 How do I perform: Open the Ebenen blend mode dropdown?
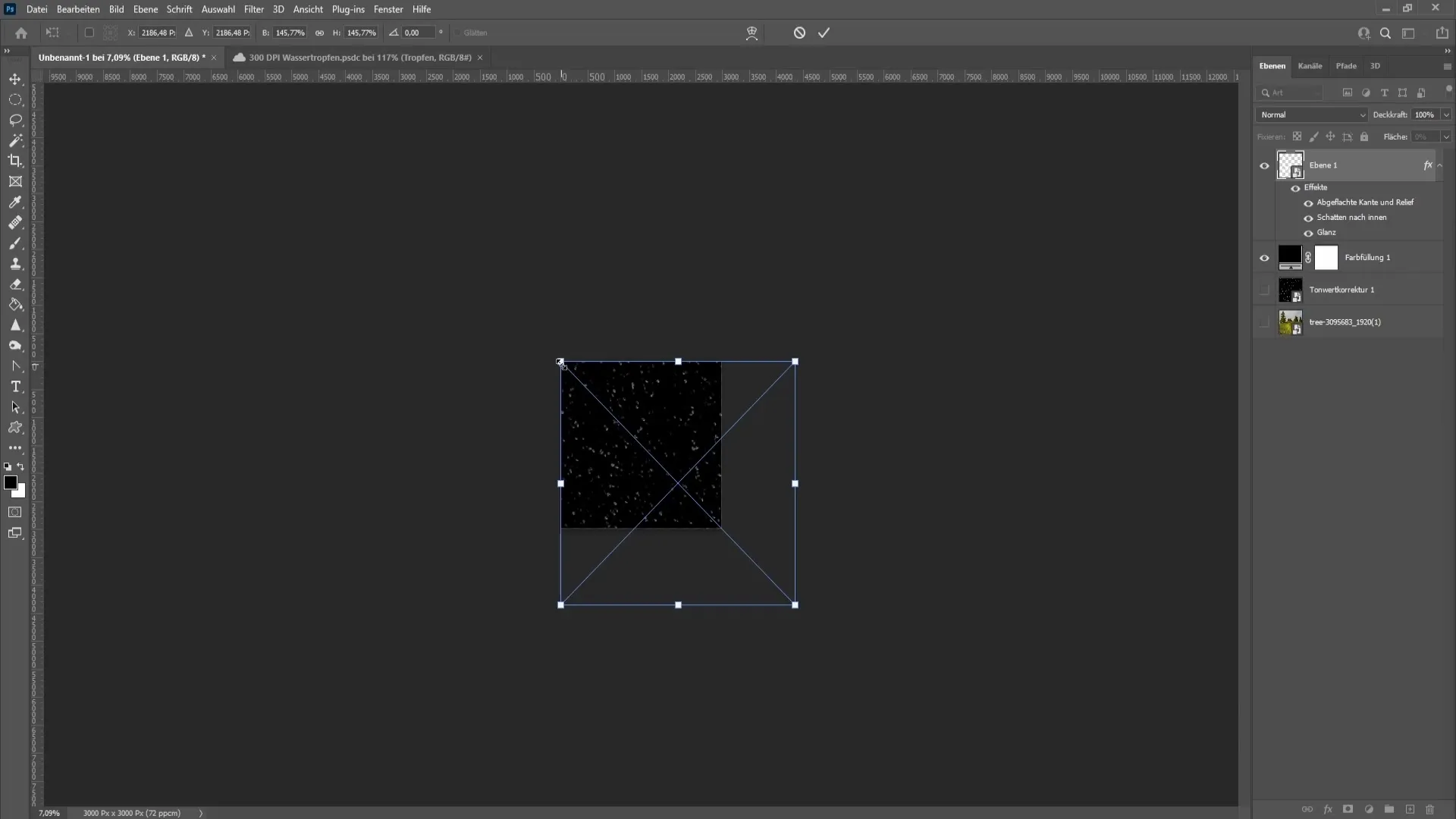[x=1311, y=114]
